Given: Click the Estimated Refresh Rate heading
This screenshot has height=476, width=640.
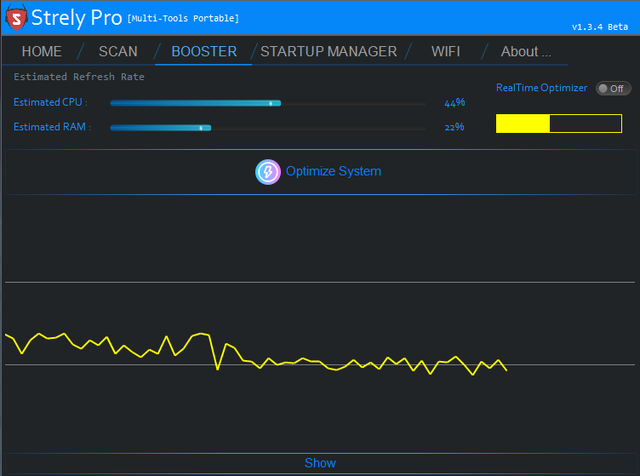Looking at the screenshot, I should pos(79,77).
